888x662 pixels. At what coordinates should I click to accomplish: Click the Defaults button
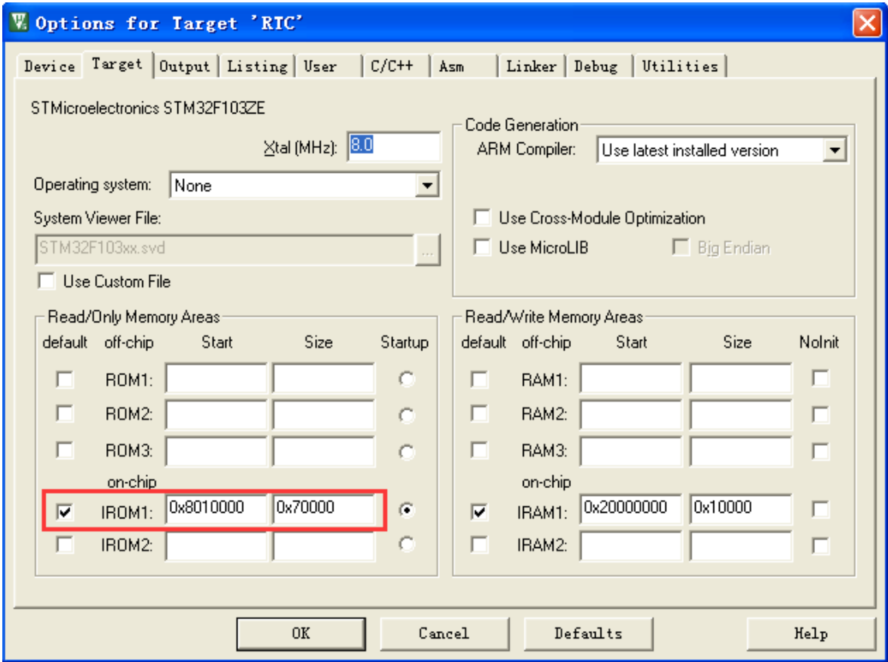(x=588, y=633)
